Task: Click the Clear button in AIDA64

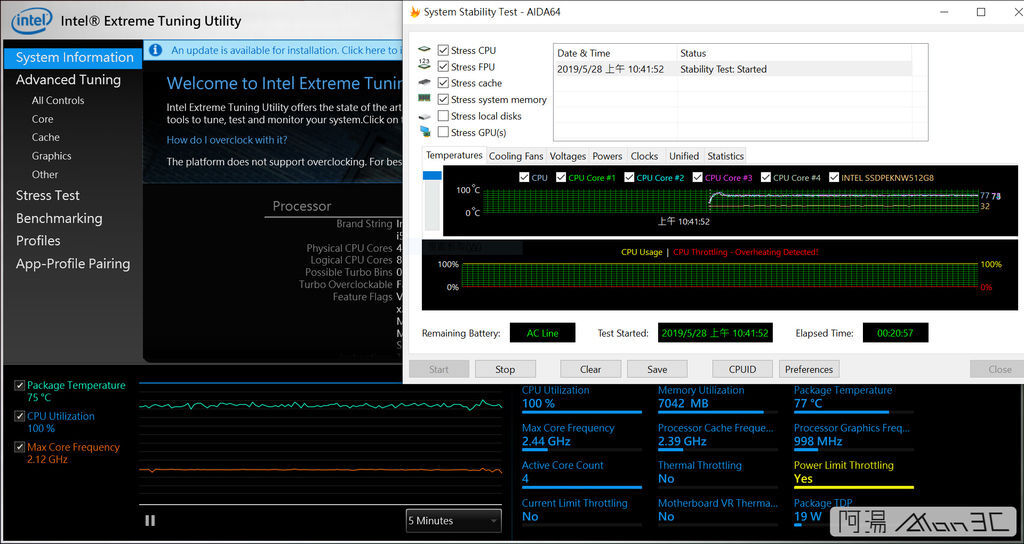Action: point(590,369)
